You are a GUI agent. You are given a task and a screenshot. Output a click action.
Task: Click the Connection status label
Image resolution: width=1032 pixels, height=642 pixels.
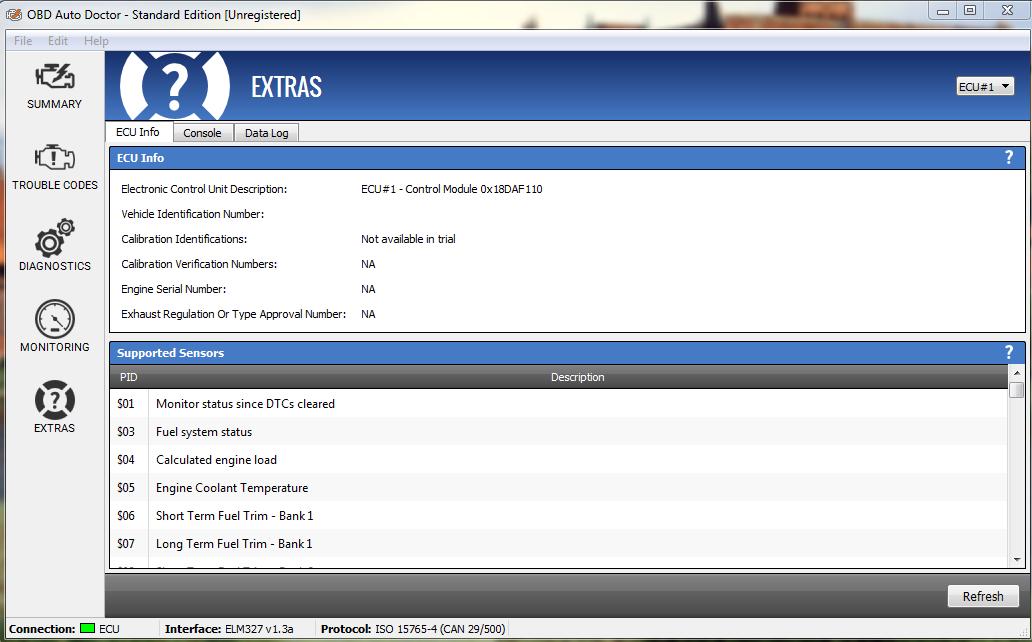[42, 629]
